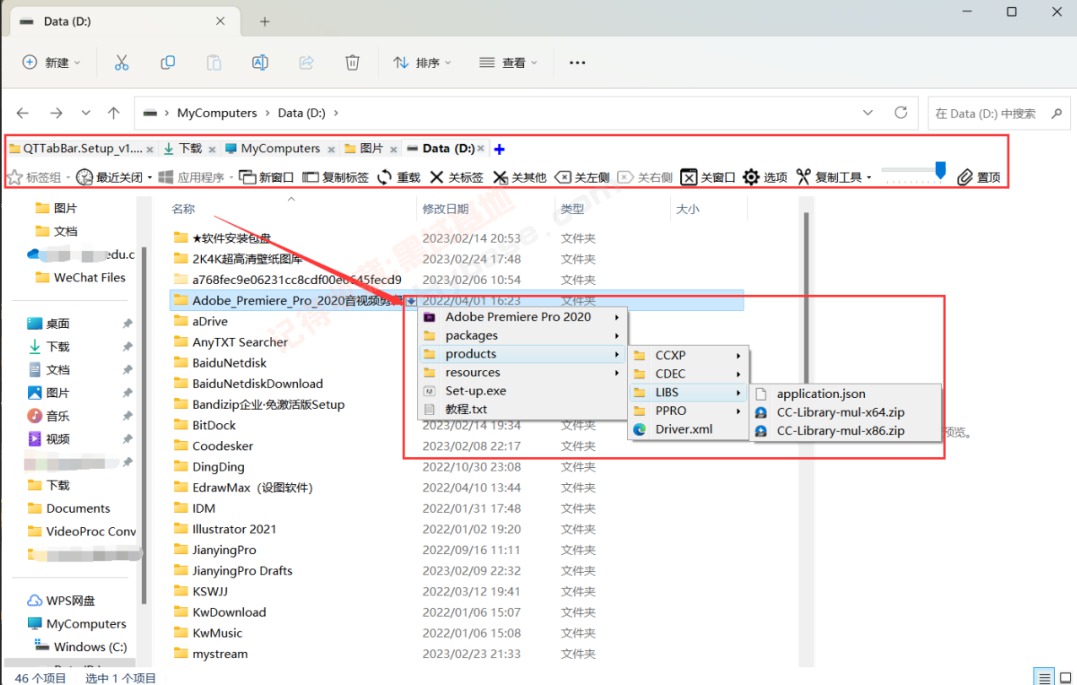Close the 下载 tab
This screenshot has width=1077, height=685.
[x=212, y=149]
